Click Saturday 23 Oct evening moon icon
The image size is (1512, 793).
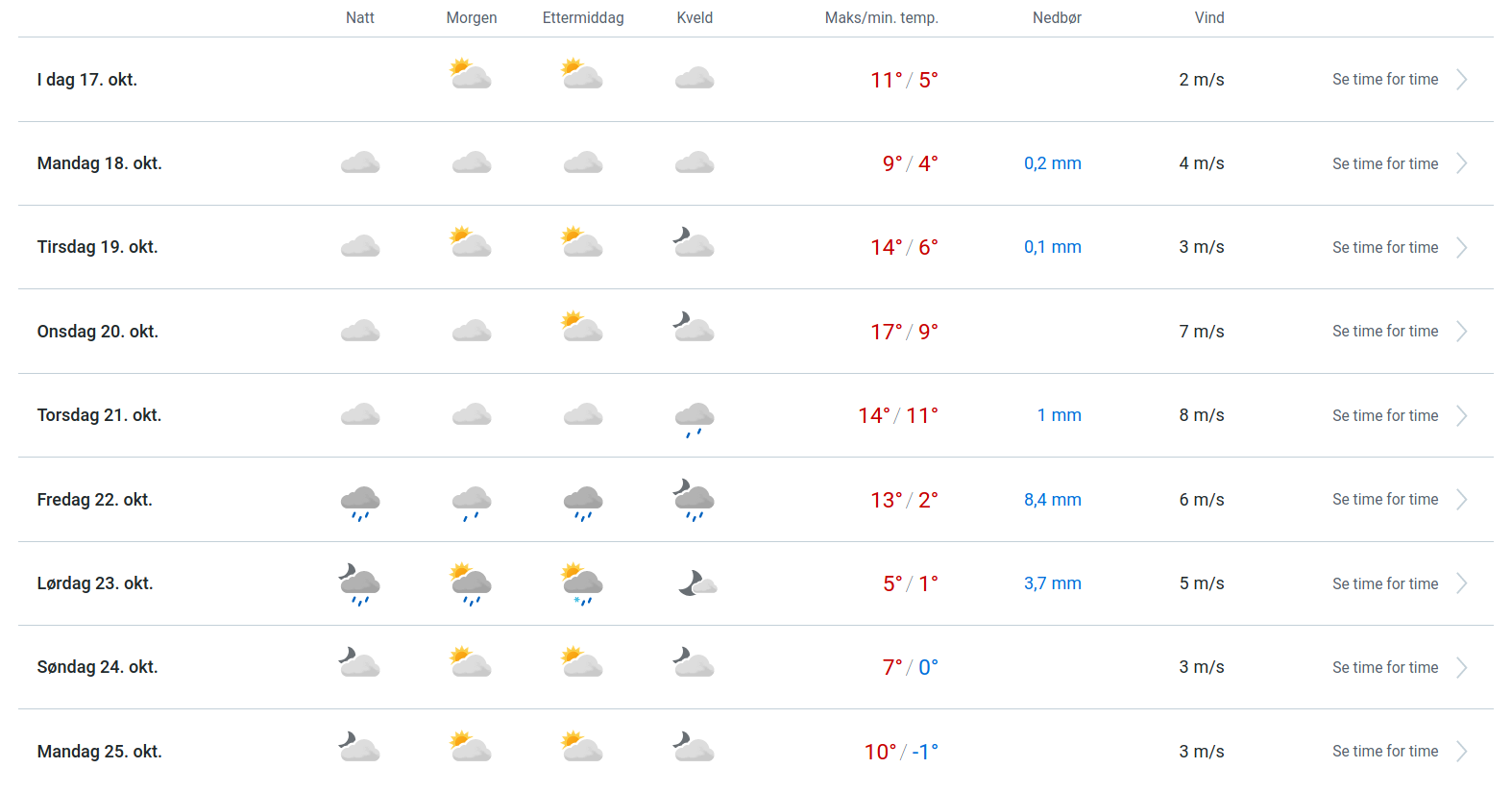pos(696,583)
